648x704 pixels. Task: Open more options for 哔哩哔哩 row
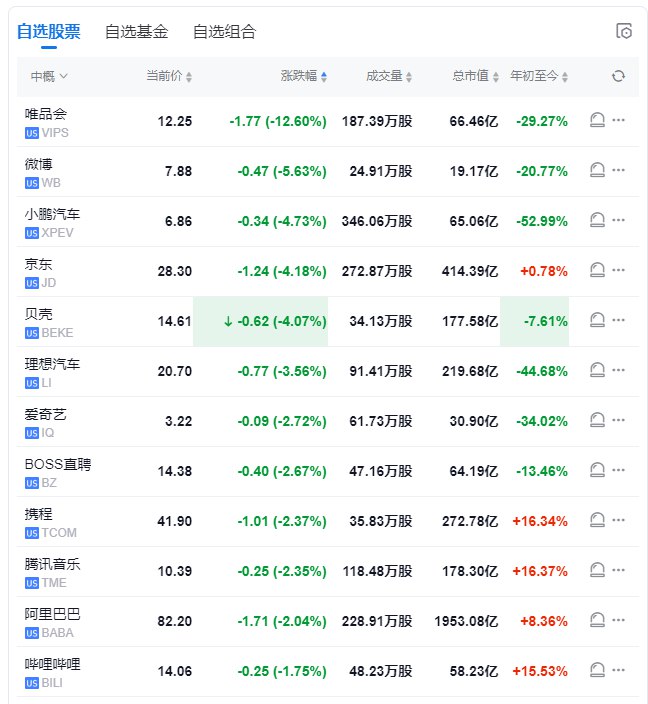click(618, 670)
